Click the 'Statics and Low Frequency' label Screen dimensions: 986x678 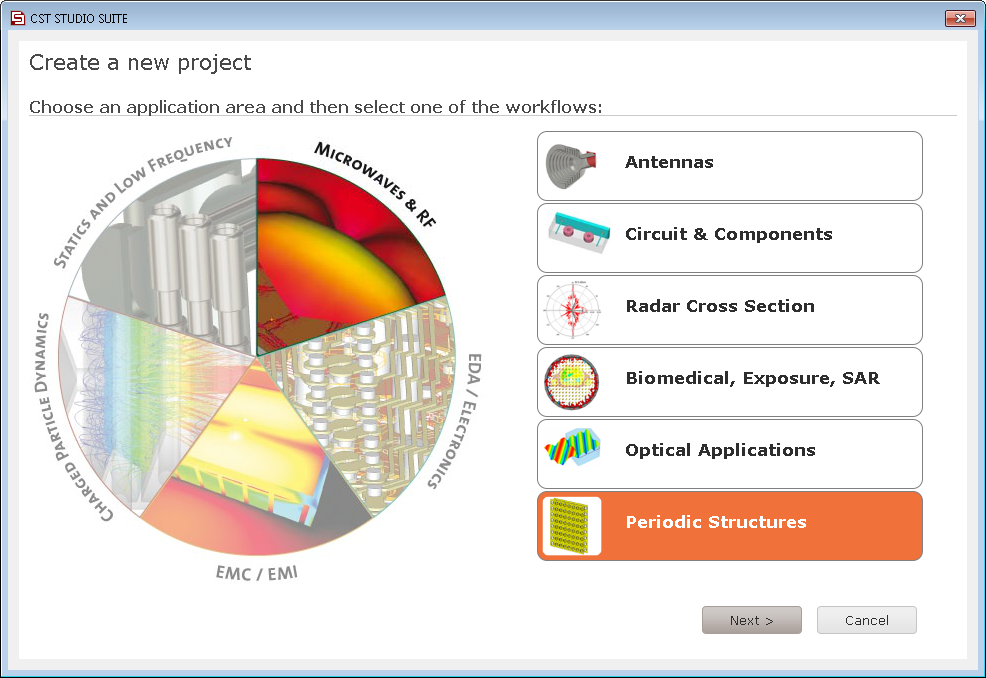pyautogui.click(x=142, y=201)
